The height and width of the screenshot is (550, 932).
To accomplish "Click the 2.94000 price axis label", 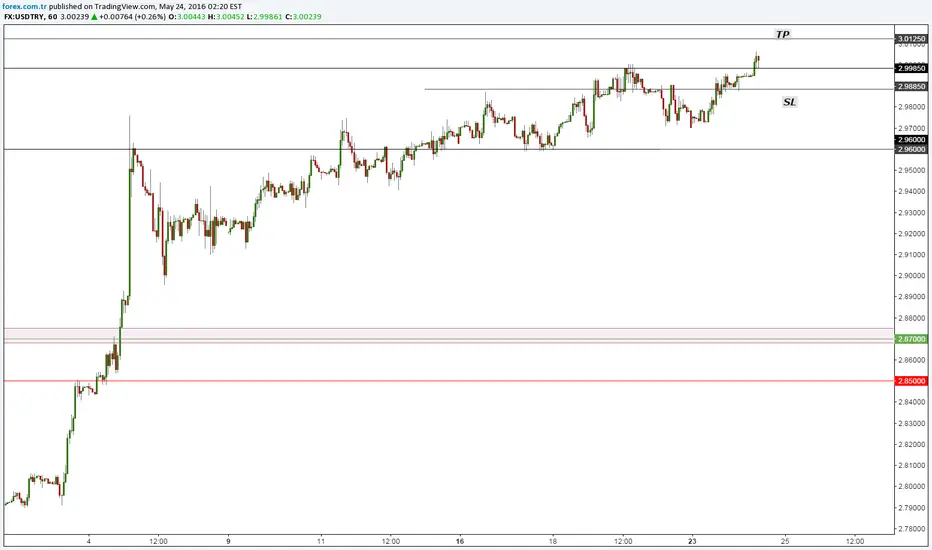I will coord(911,191).
